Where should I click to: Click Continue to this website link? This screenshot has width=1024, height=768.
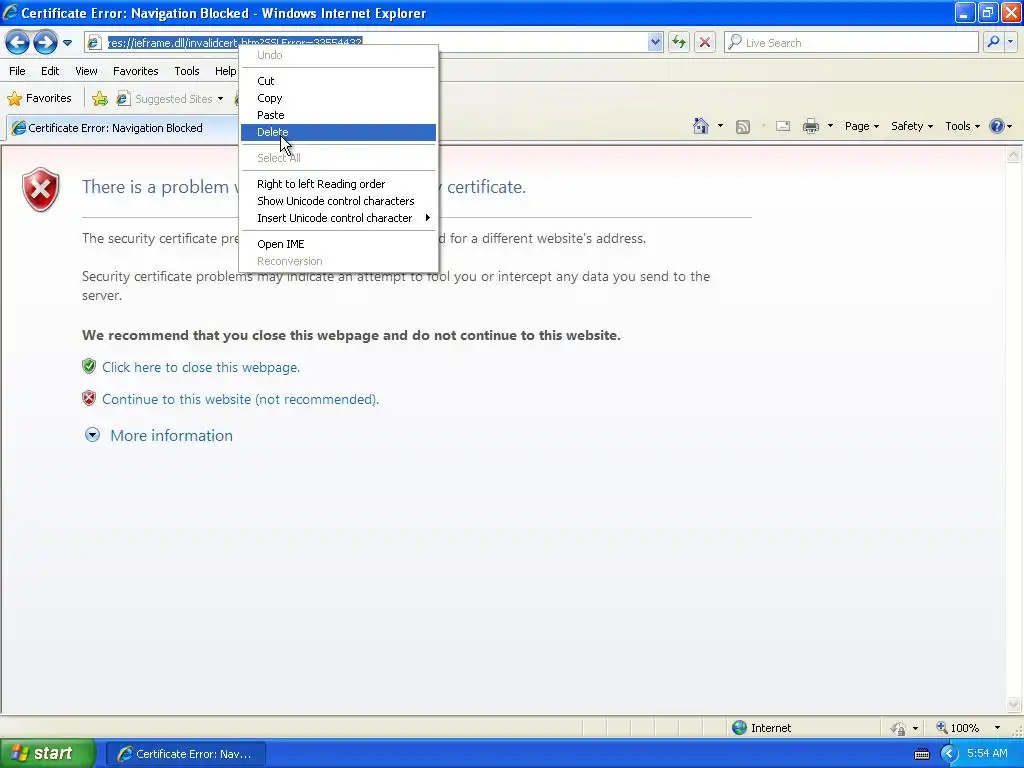click(240, 399)
